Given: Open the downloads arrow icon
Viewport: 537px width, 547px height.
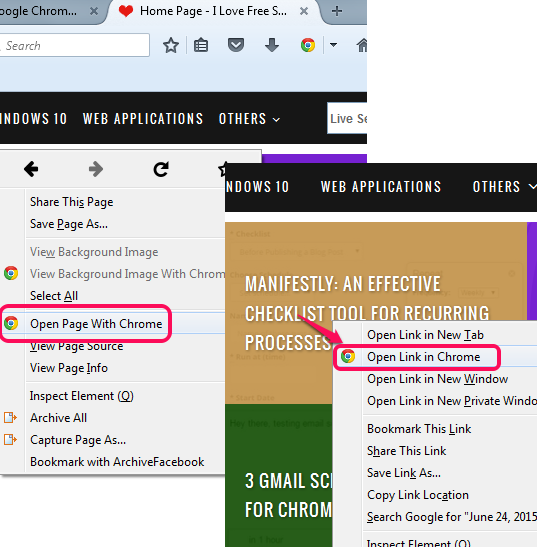Looking at the screenshot, I should [x=272, y=45].
